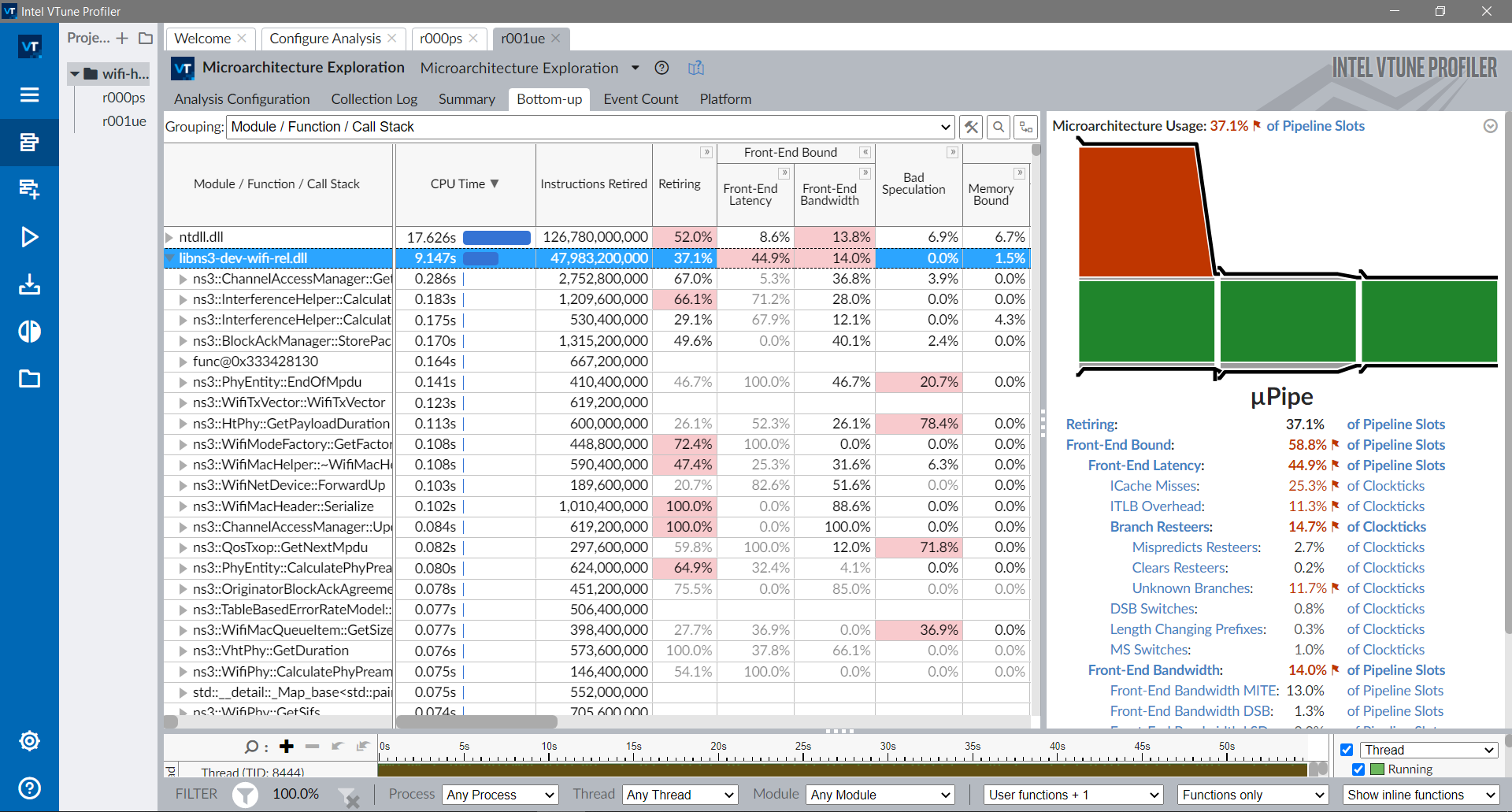The image size is (1512, 812).
Task: Open the Compare Results icon in the sidebar
Action: 29,332
